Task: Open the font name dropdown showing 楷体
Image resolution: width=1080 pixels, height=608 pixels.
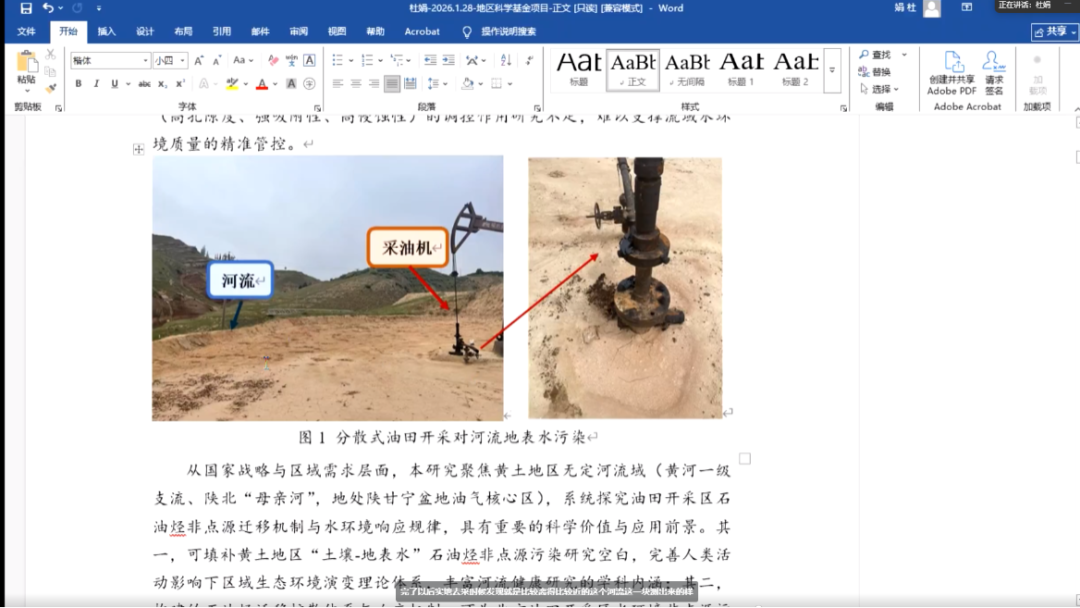Action: pyautogui.click(x=110, y=61)
